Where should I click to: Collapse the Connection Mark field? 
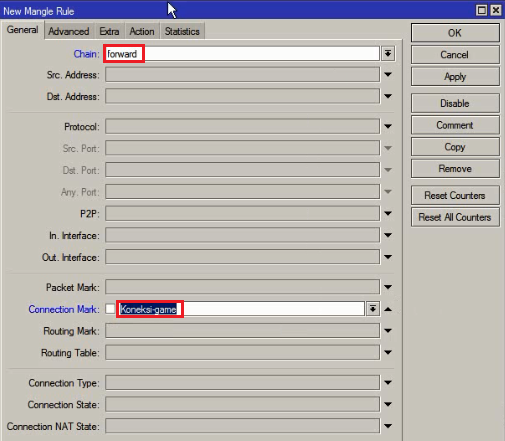[x=388, y=309]
